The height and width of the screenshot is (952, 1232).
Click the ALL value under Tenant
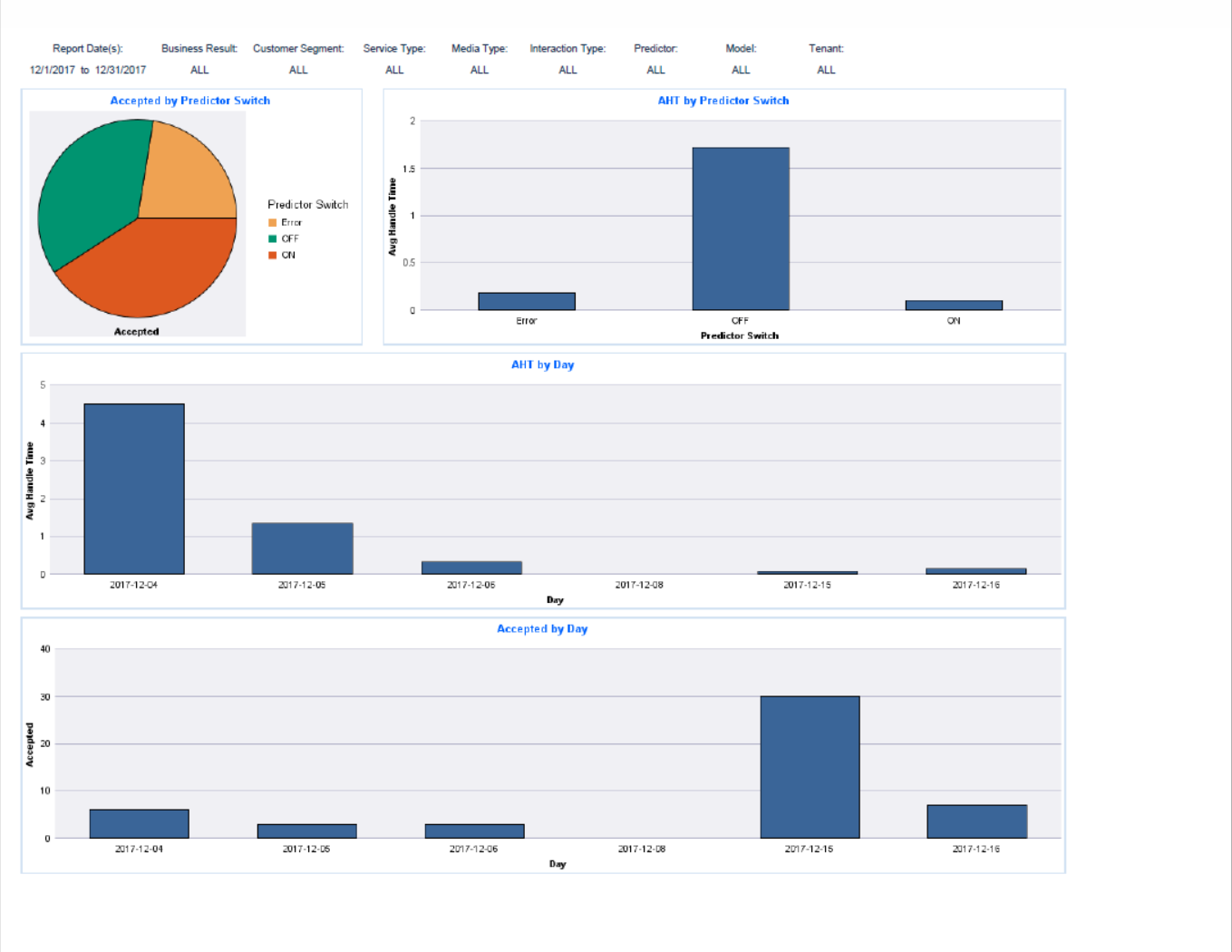coord(826,70)
